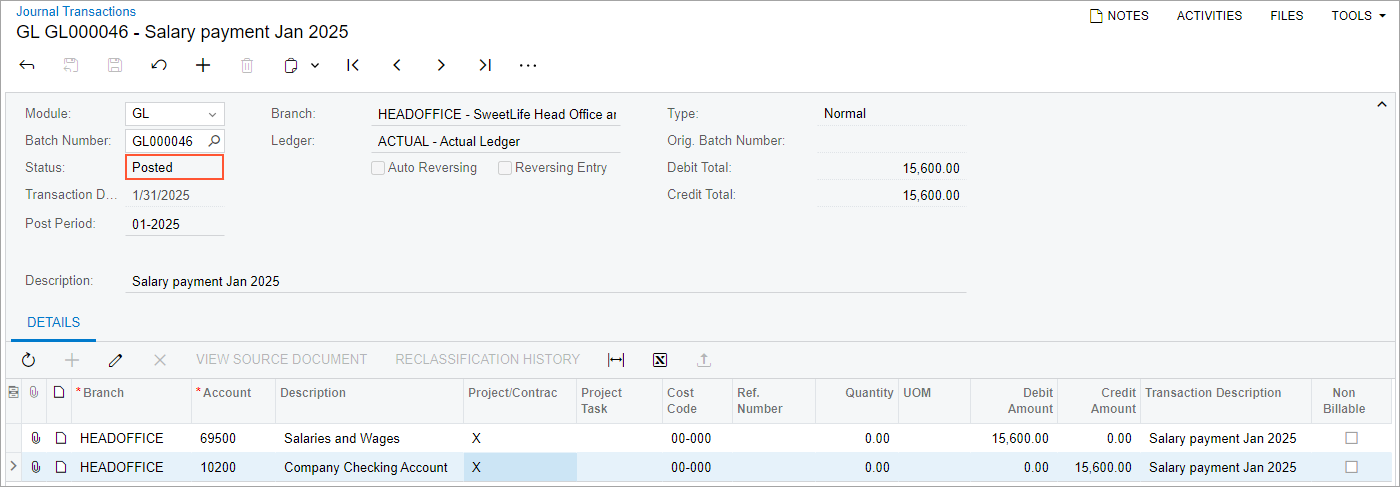Toggle the Auto Reversing checkbox
The image size is (1400, 487).
coord(378,168)
